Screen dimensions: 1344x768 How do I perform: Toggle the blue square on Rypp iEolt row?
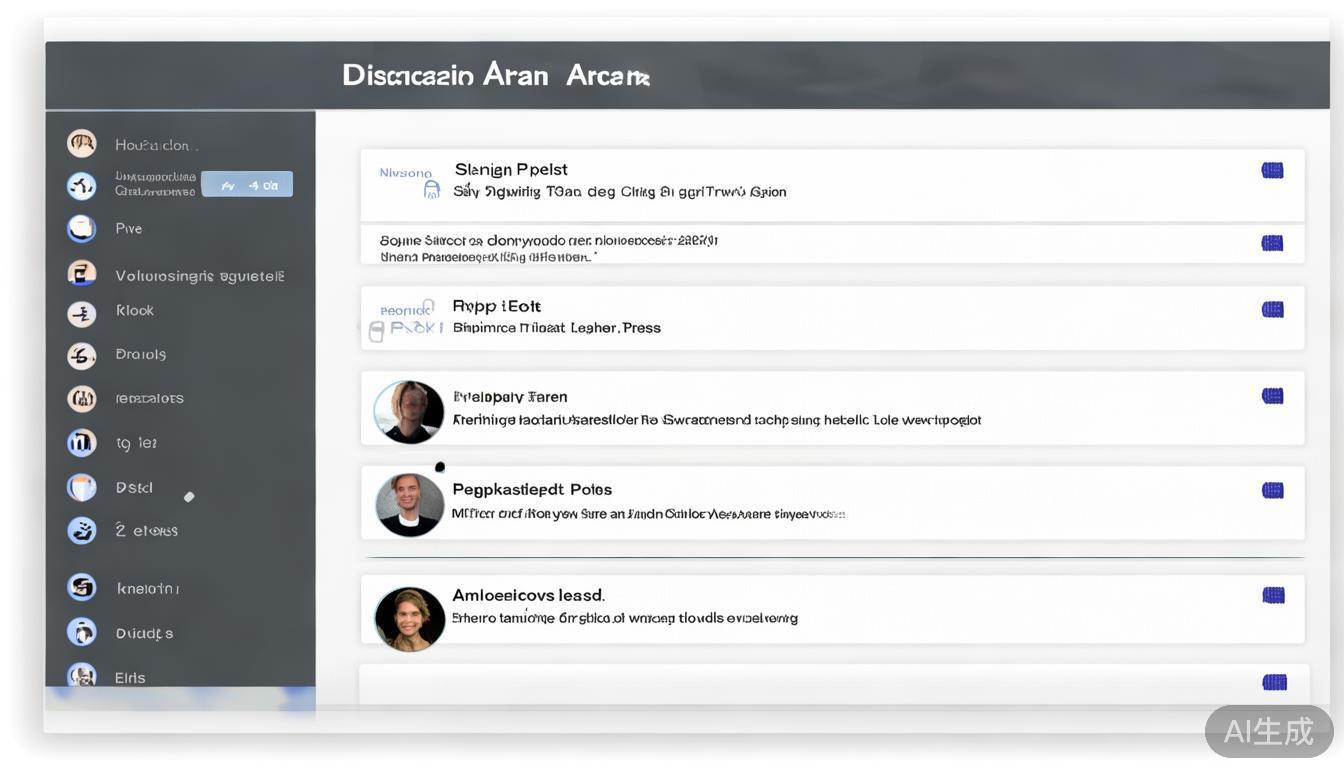point(1272,309)
